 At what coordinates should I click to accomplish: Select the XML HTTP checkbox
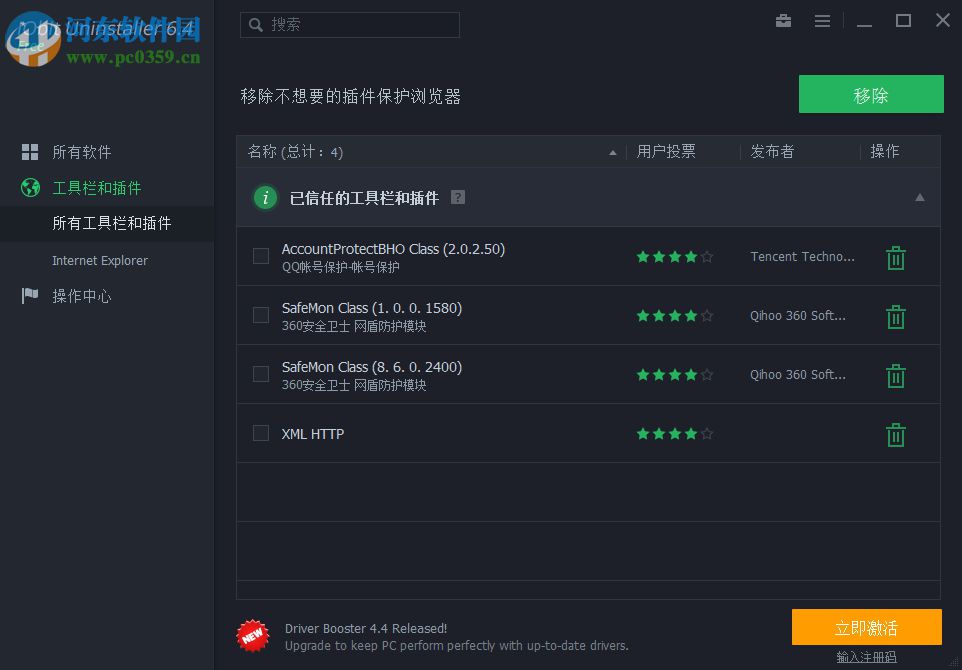(x=260, y=434)
